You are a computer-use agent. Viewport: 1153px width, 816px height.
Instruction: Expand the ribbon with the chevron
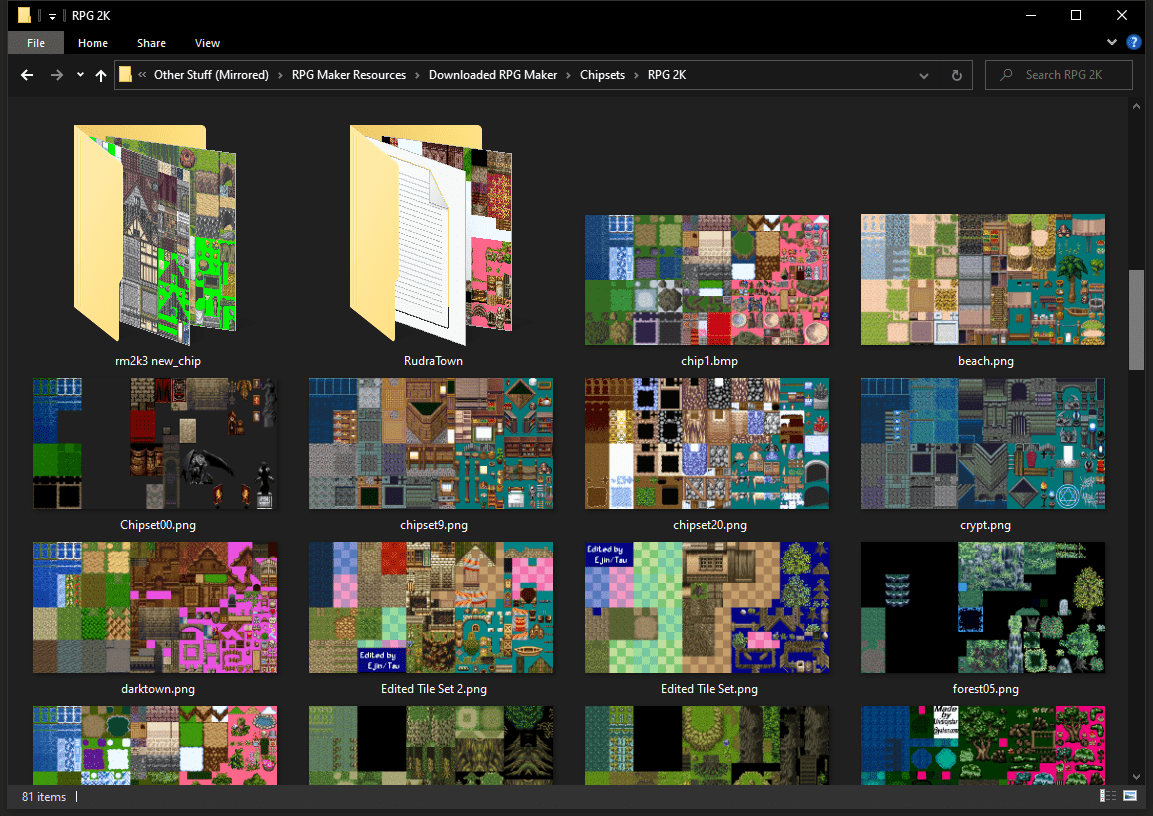tap(1112, 42)
